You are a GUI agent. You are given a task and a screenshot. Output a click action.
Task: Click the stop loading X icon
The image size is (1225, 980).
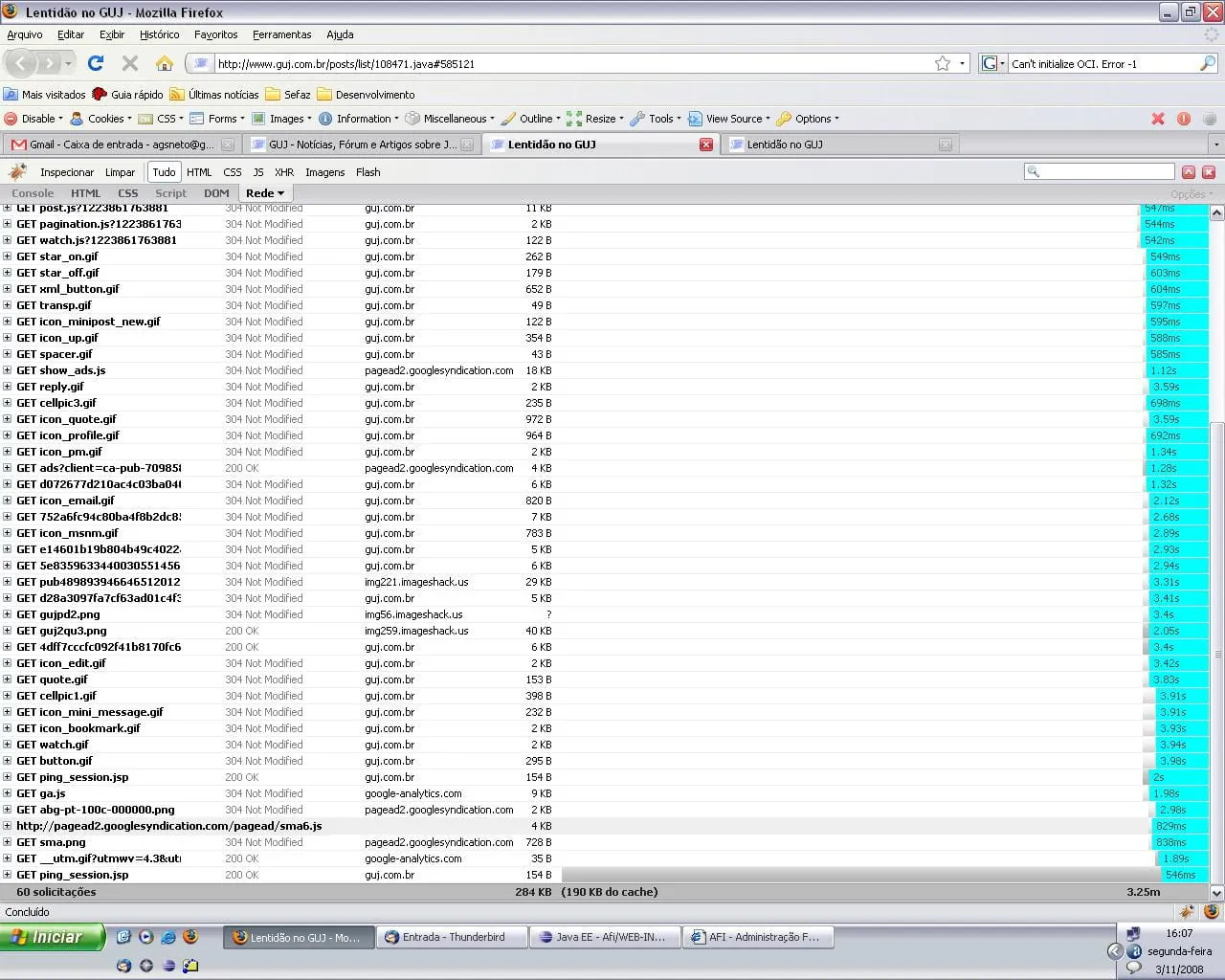click(x=130, y=63)
